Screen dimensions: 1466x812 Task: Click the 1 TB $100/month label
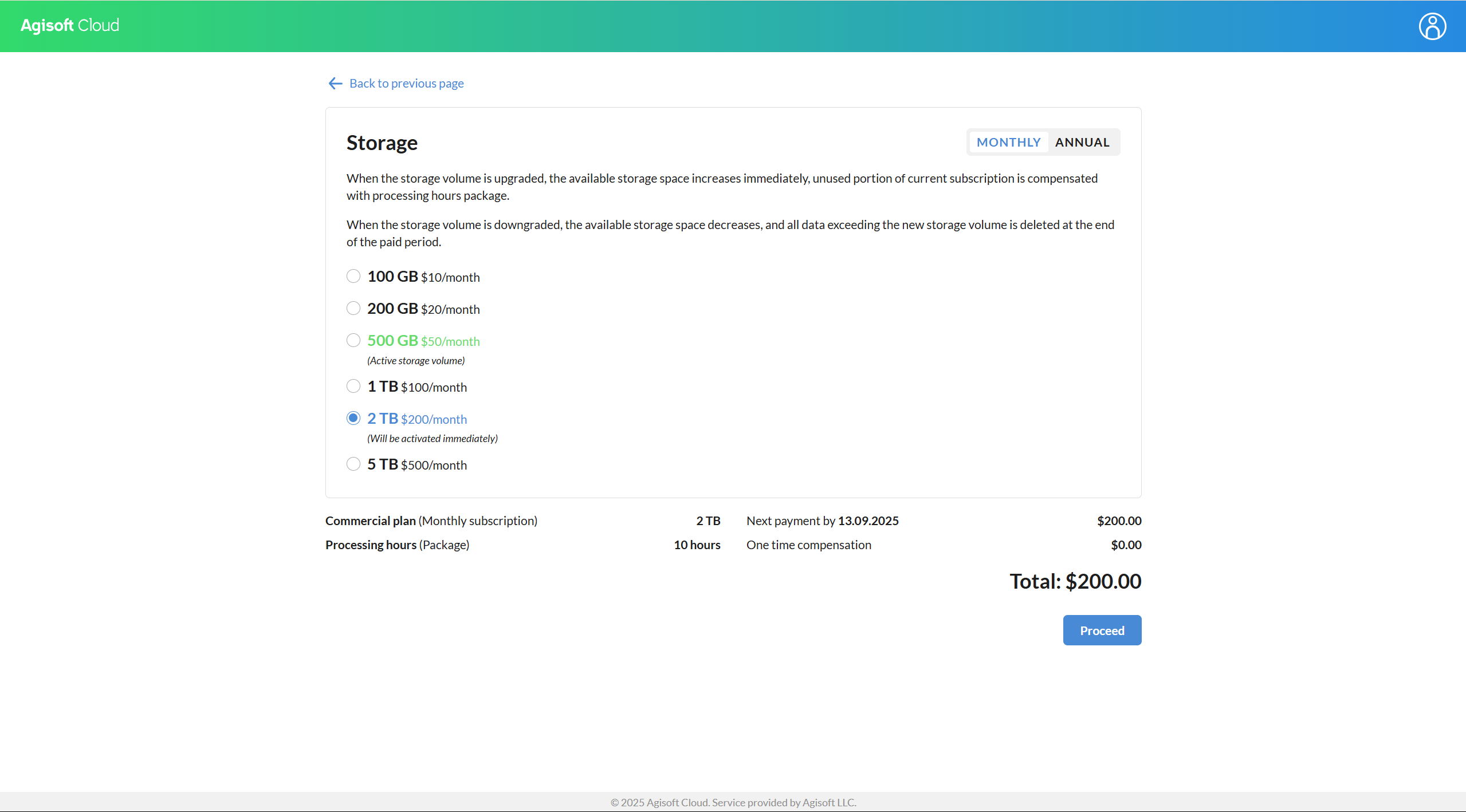point(417,387)
